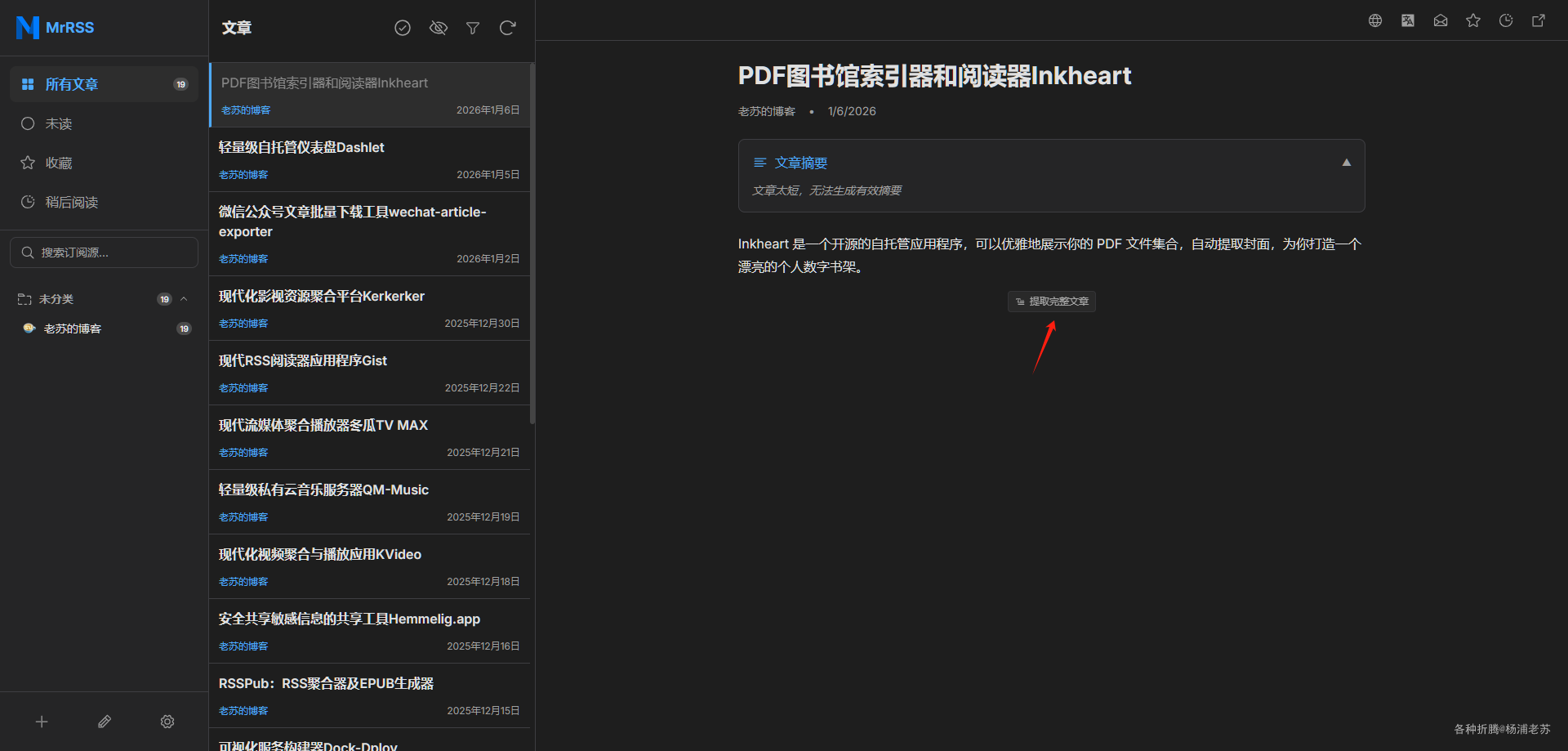Click the reader heading PDF图书馆索引器和阅读器Inkheart
Viewport: 1568px width, 751px height.
934,76
